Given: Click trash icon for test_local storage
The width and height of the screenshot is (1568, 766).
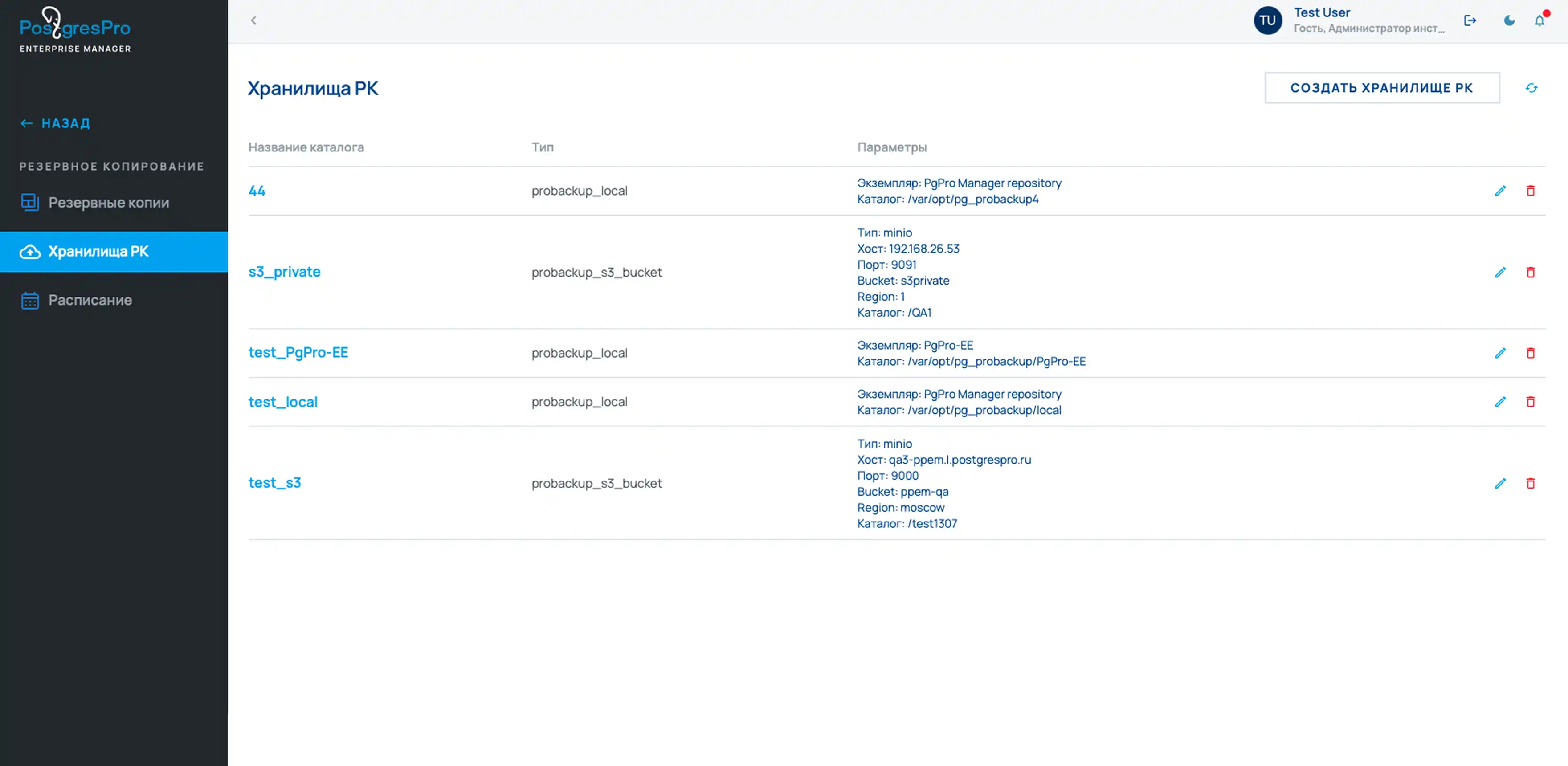Looking at the screenshot, I should (x=1530, y=402).
